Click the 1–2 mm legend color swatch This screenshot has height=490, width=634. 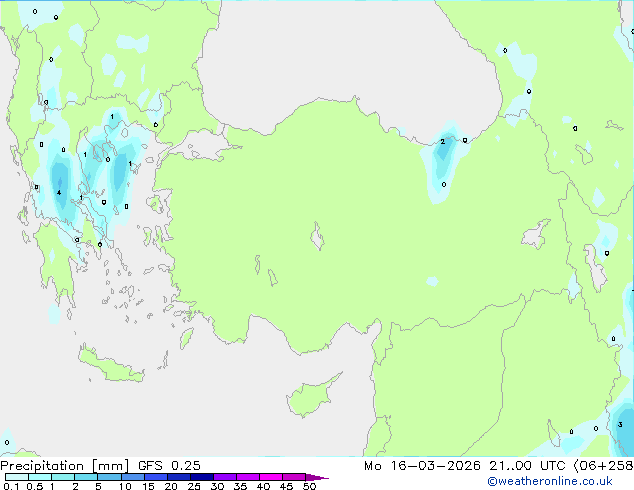(63, 477)
